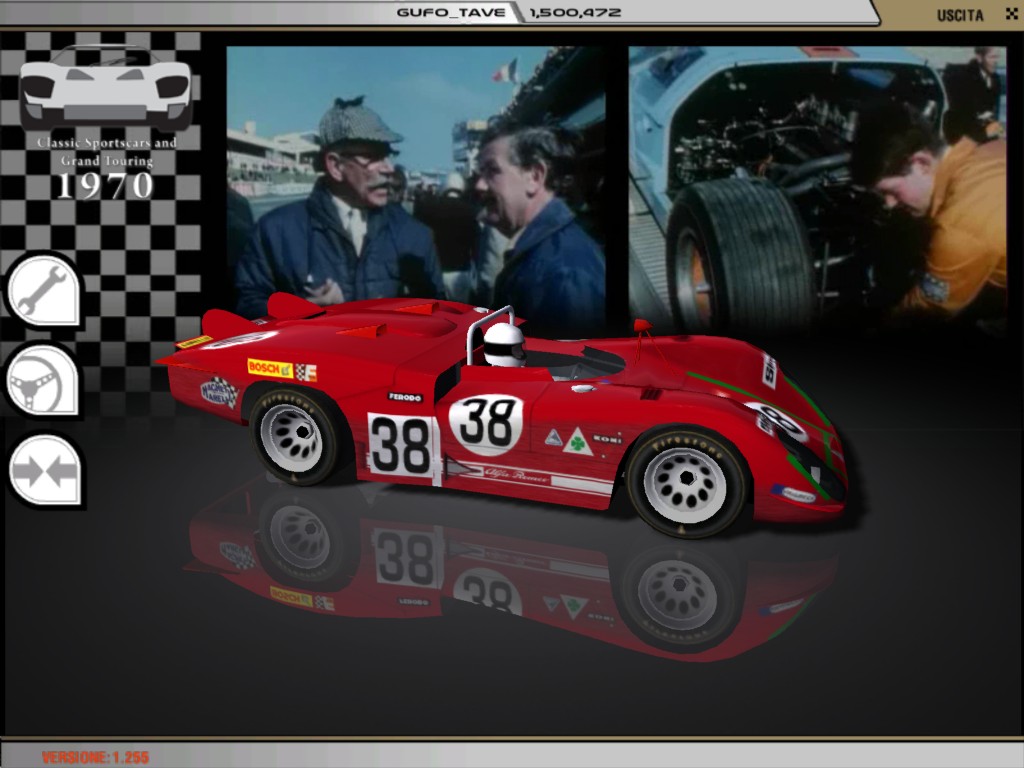Select the GUFO_TAVE player name tab

click(x=451, y=12)
